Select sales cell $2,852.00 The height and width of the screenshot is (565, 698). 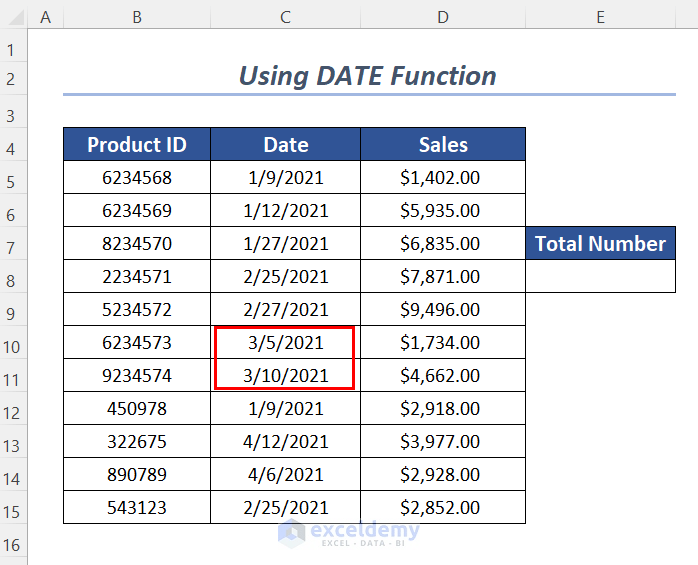click(443, 507)
